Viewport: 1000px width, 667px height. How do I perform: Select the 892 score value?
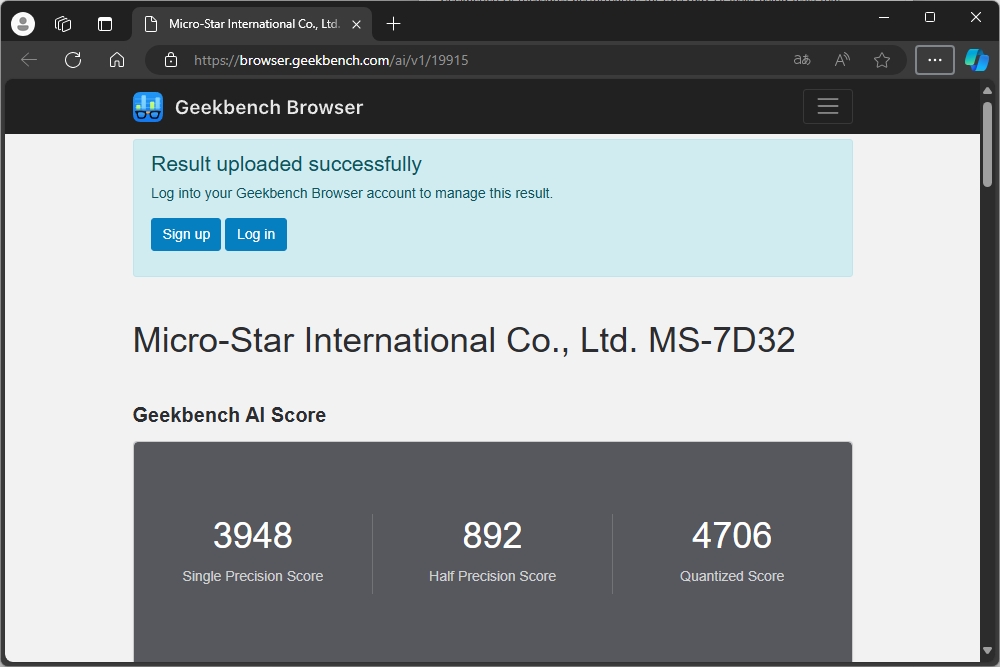[x=492, y=535]
